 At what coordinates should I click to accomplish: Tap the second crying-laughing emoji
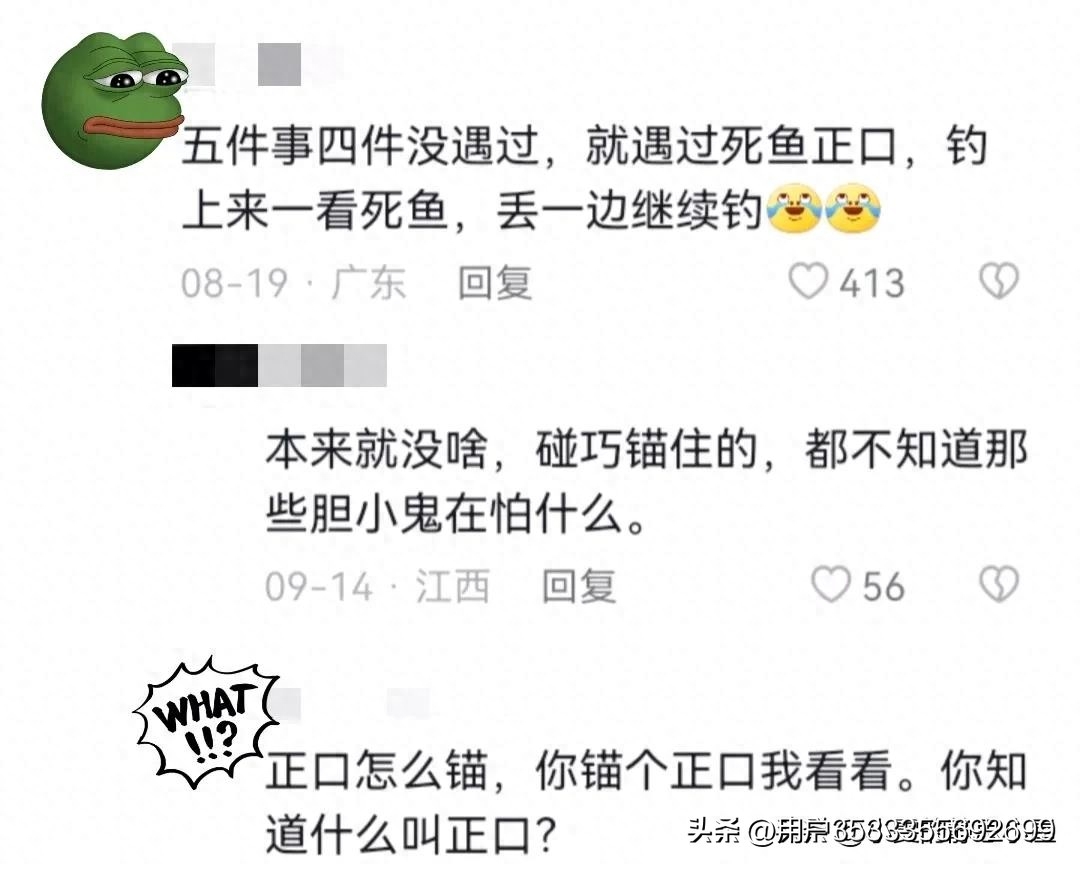pyautogui.click(x=853, y=209)
